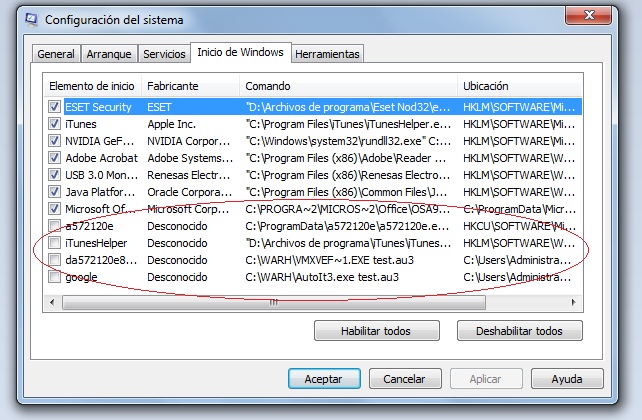Uncheck the ESET Security startup item
The image size is (642, 420).
coord(54,107)
